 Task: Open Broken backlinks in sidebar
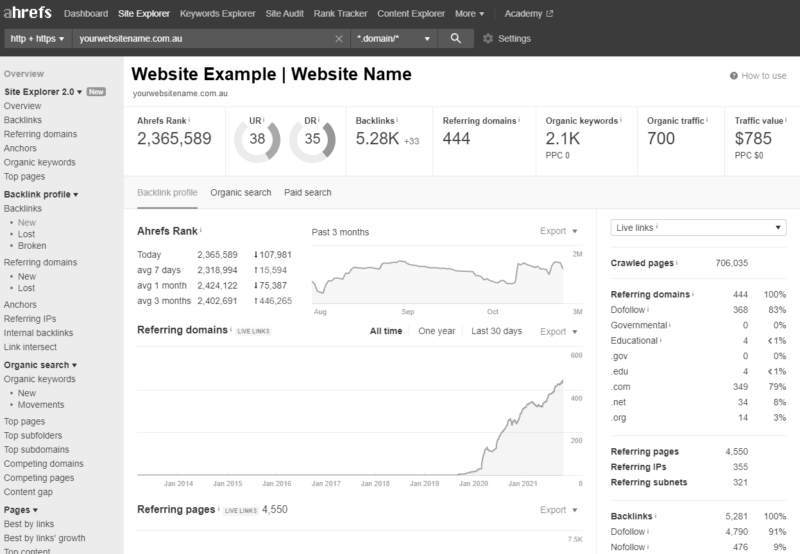pos(32,246)
